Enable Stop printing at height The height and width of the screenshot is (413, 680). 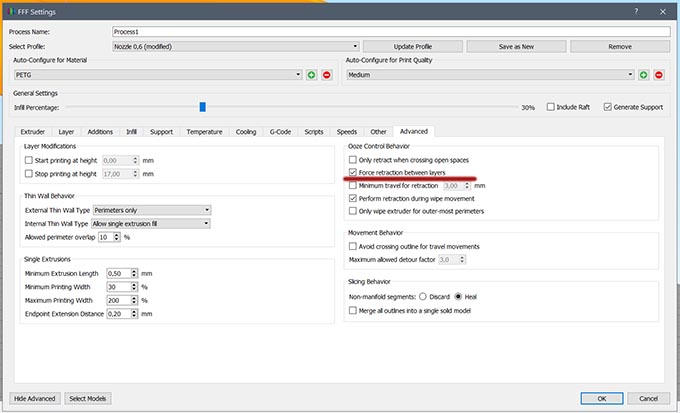coord(29,174)
